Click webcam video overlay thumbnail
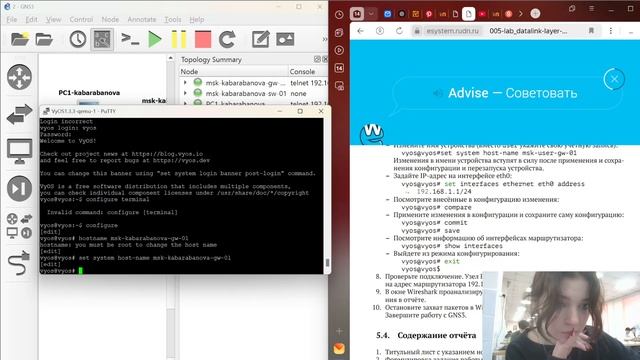The height and width of the screenshot is (360, 640). (561, 316)
